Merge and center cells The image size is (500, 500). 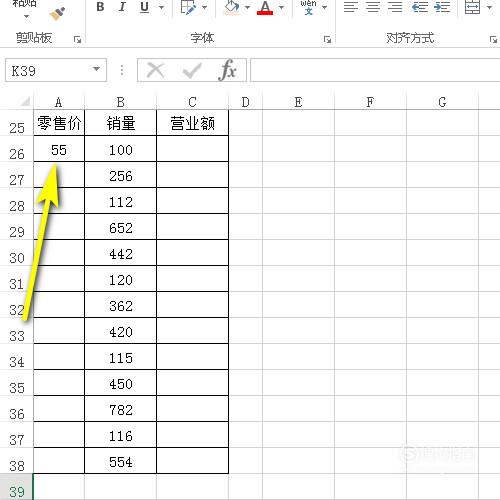(x=472, y=7)
